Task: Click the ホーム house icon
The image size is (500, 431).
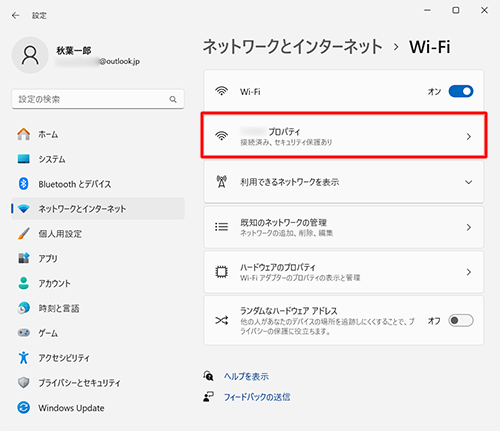Action: pos(24,134)
